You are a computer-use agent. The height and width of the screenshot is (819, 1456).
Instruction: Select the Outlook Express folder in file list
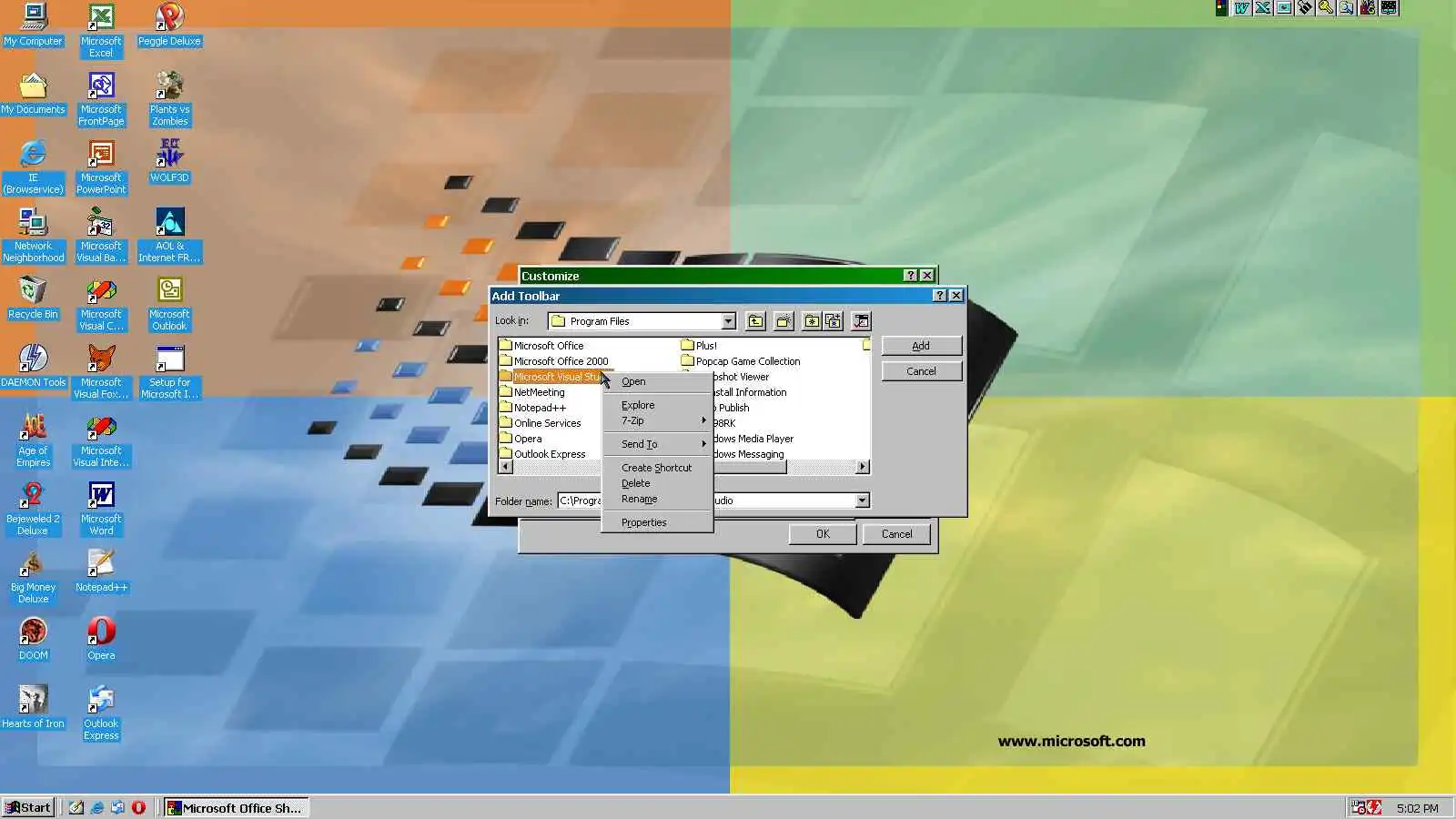pyautogui.click(x=542, y=454)
